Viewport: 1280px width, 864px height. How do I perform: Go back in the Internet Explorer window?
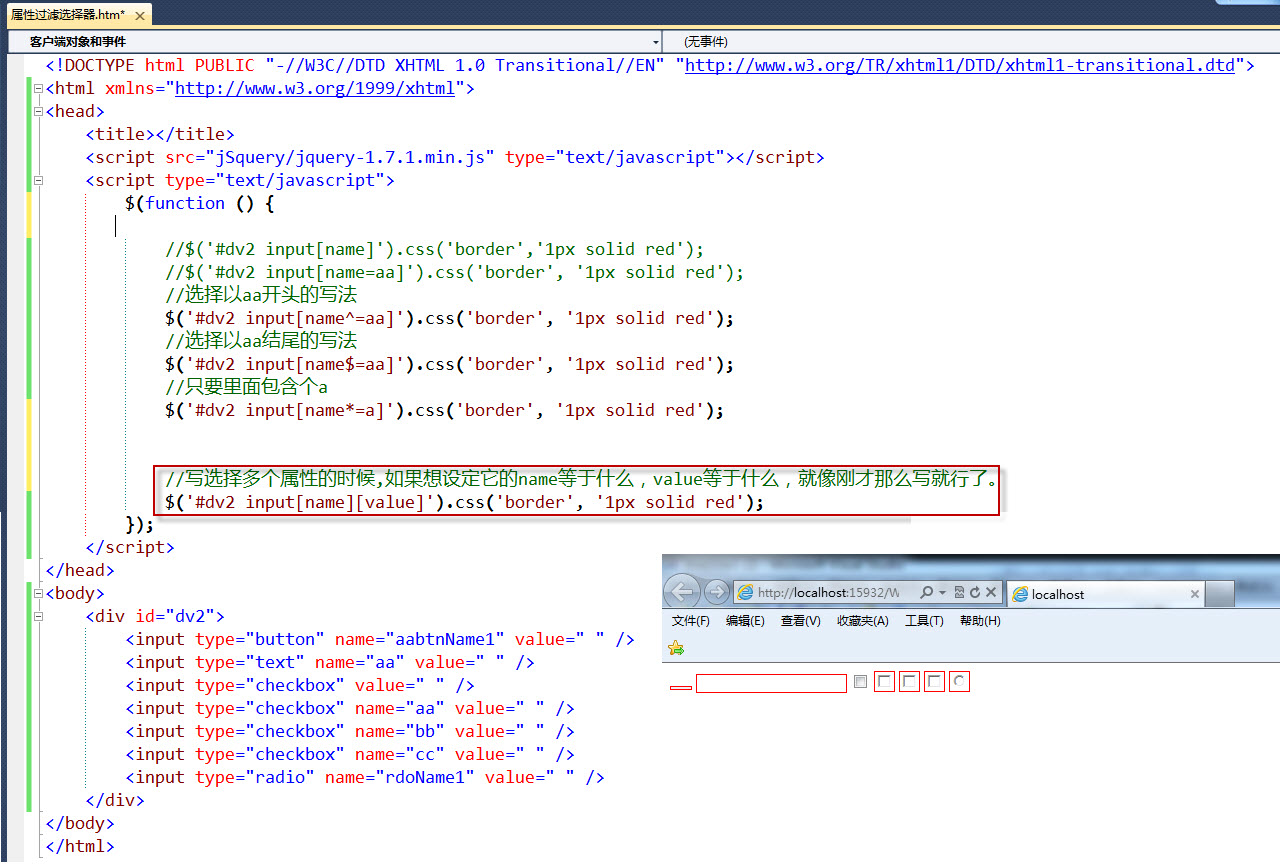point(682,591)
